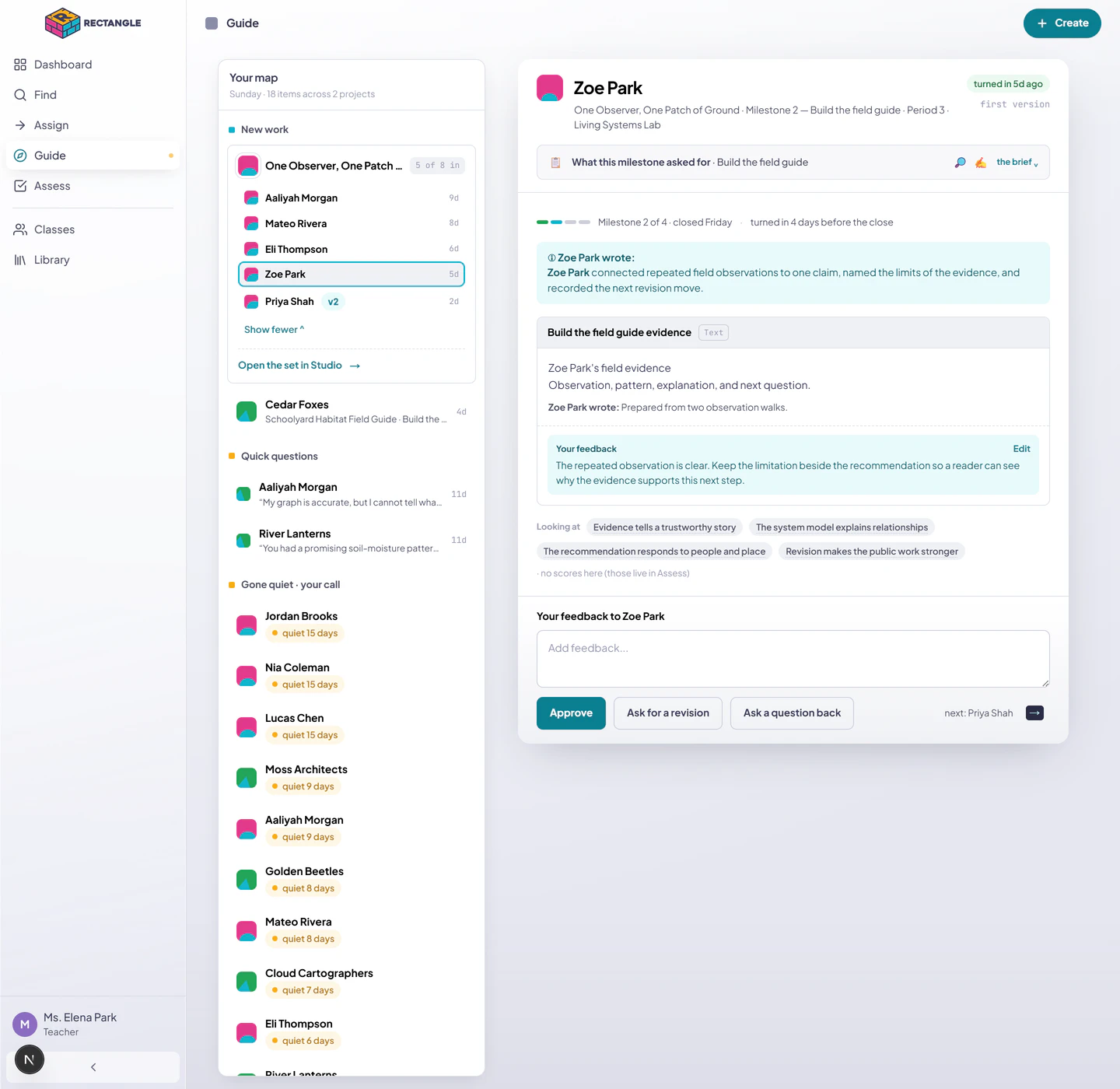Image resolution: width=1120 pixels, height=1089 pixels.
Task: Click Moss Architects group avatar icon
Action: (247, 778)
